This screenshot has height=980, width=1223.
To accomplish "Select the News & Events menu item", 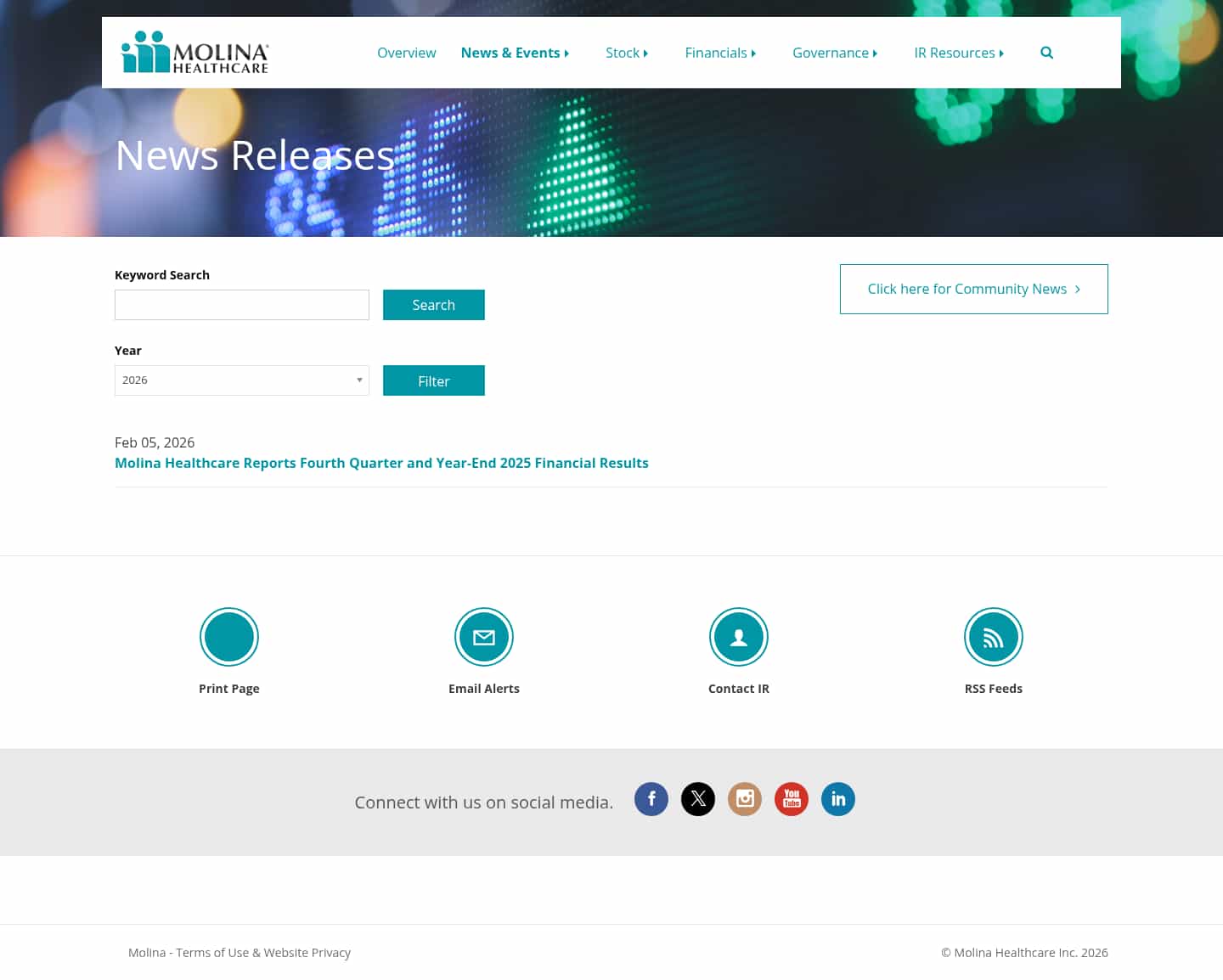I will point(514,53).
